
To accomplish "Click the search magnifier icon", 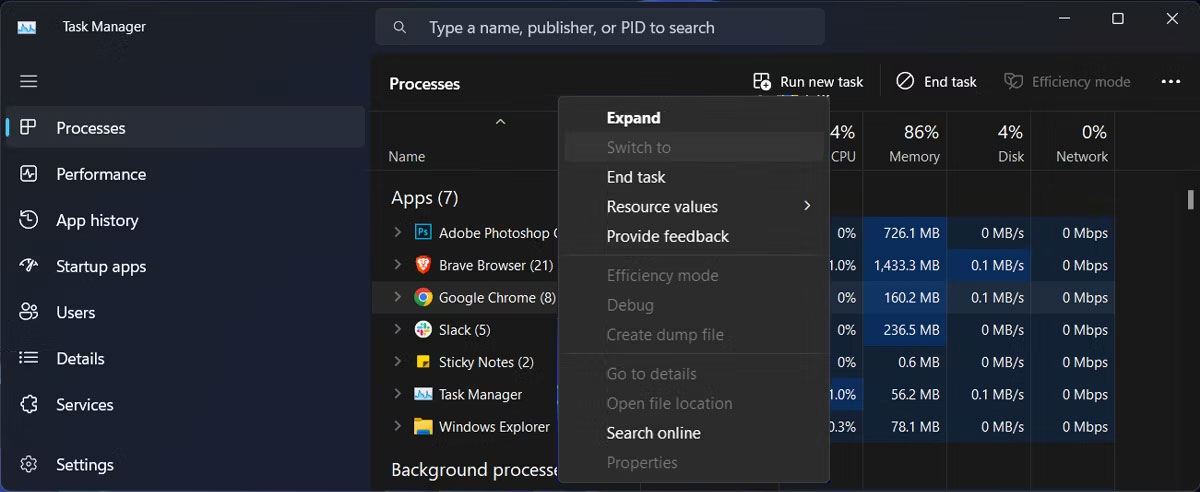I will pyautogui.click(x=400, y=27).
